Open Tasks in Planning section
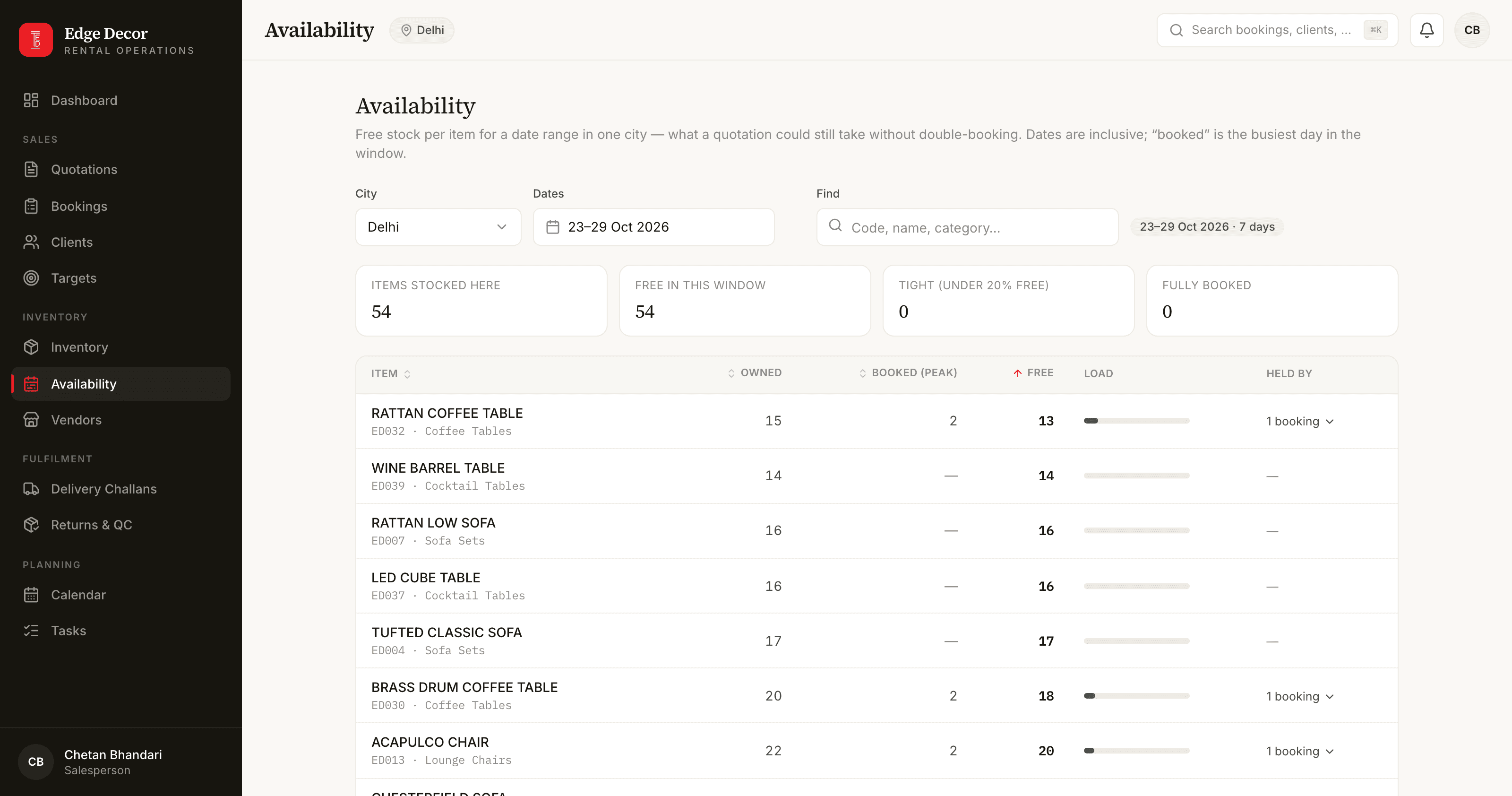Screen dimensions: 1512x796 coord(121,631)
